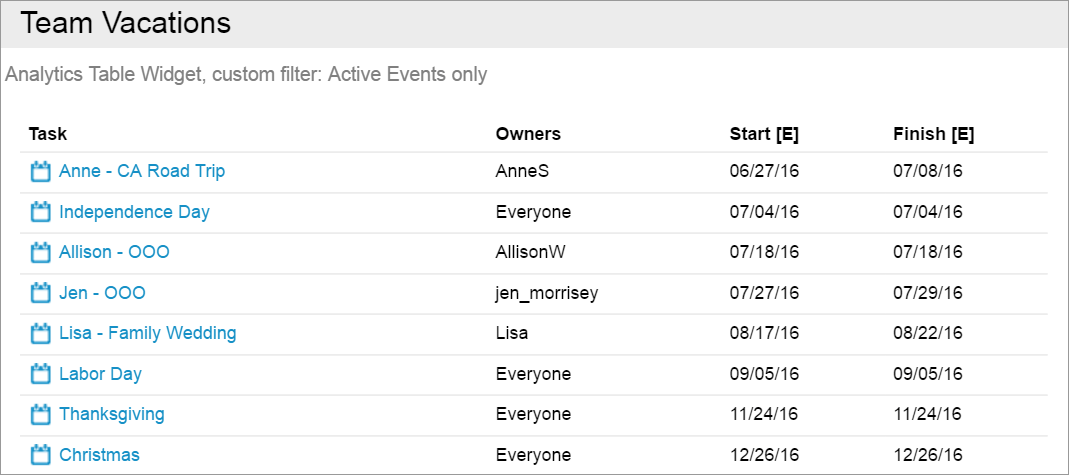Screen dimensions: 1069x475
Task: Open the Labor Day link
Action: tap(100, 374)
